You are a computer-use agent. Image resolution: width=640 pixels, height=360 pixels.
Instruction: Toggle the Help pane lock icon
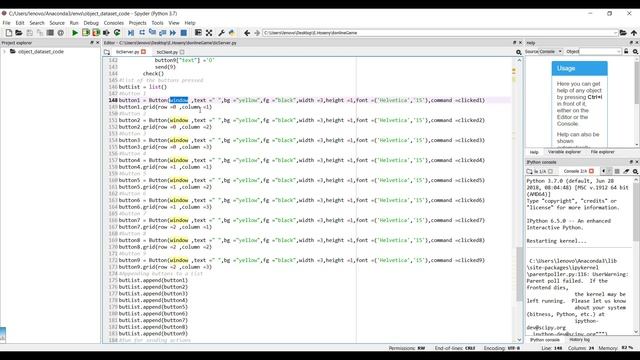coord(626,51)
